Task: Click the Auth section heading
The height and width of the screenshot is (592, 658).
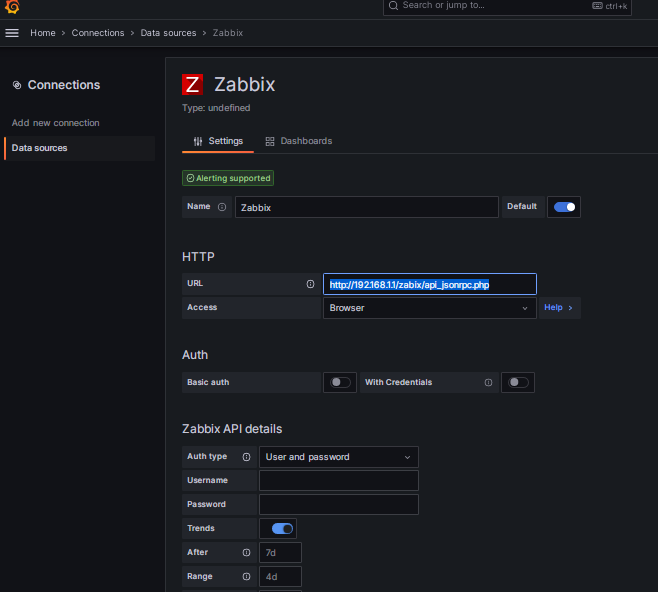Action: (x=195, y=355)
